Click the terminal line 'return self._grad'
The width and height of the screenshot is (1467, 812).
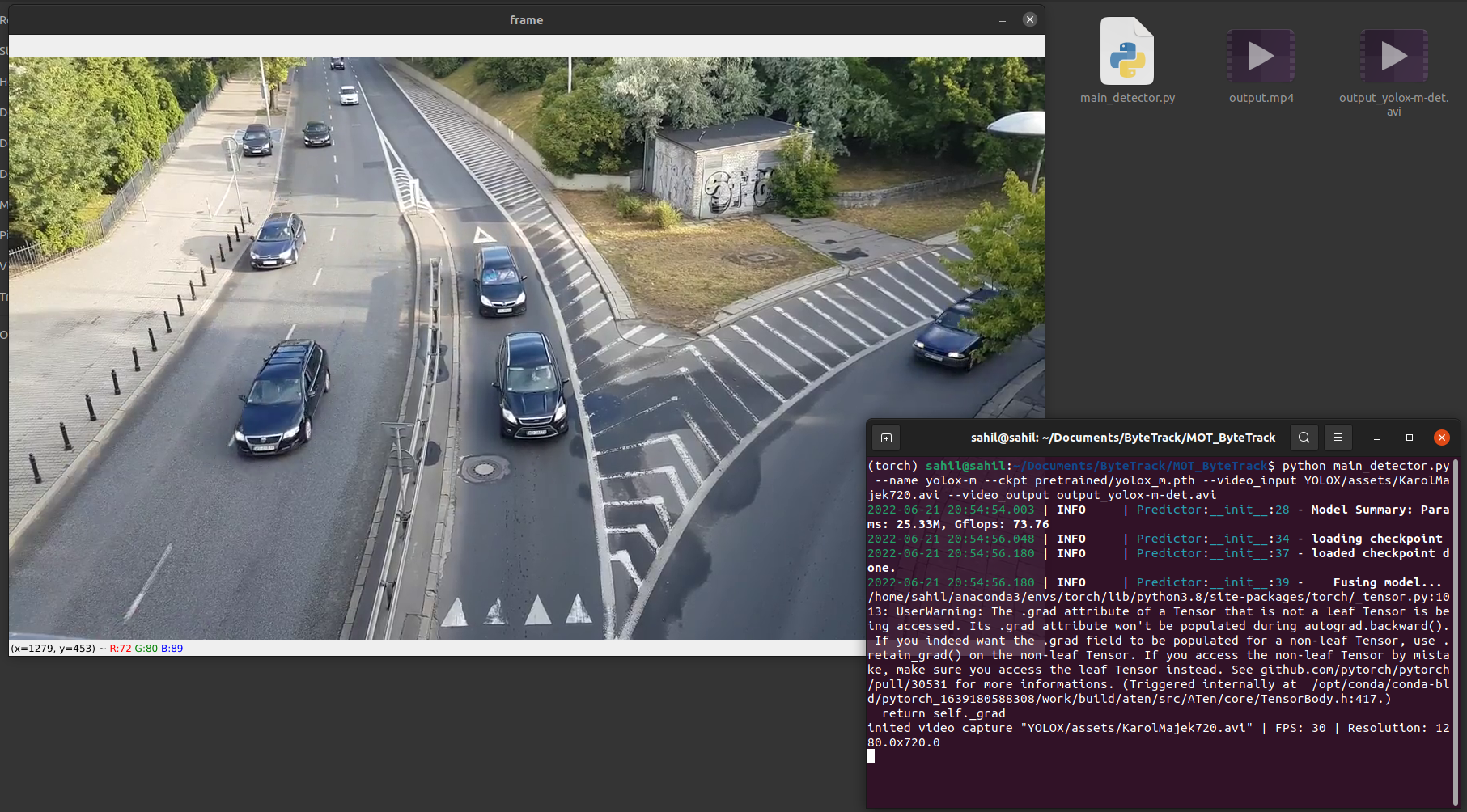click(x=943, y=713)
